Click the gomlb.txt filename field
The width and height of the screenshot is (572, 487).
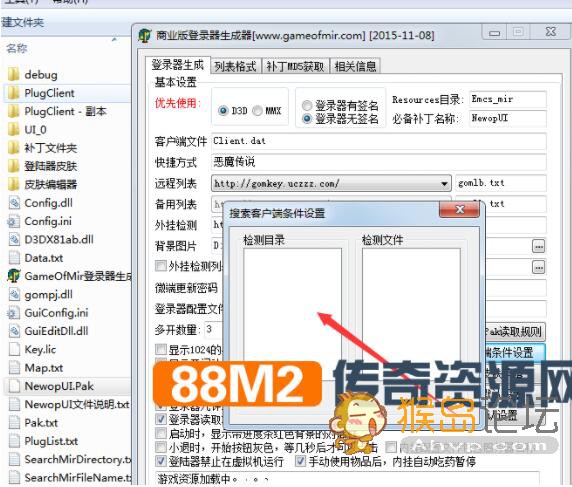click(501, 183)
